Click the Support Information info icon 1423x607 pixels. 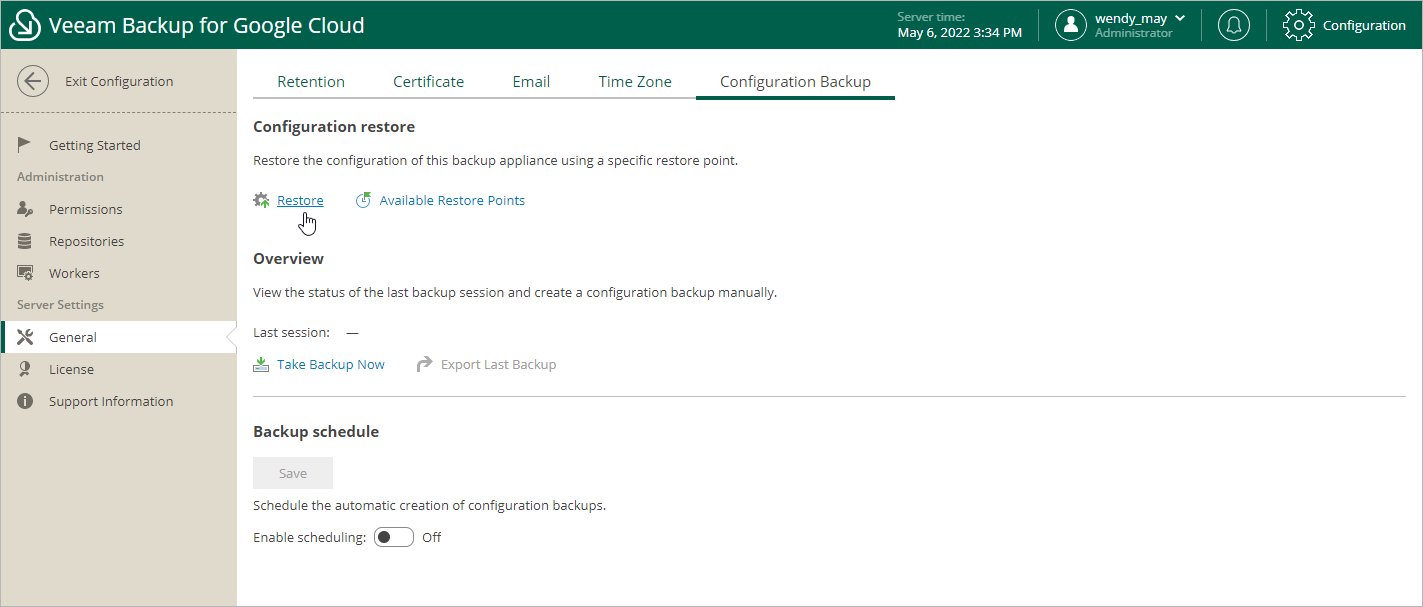point(25,401)
